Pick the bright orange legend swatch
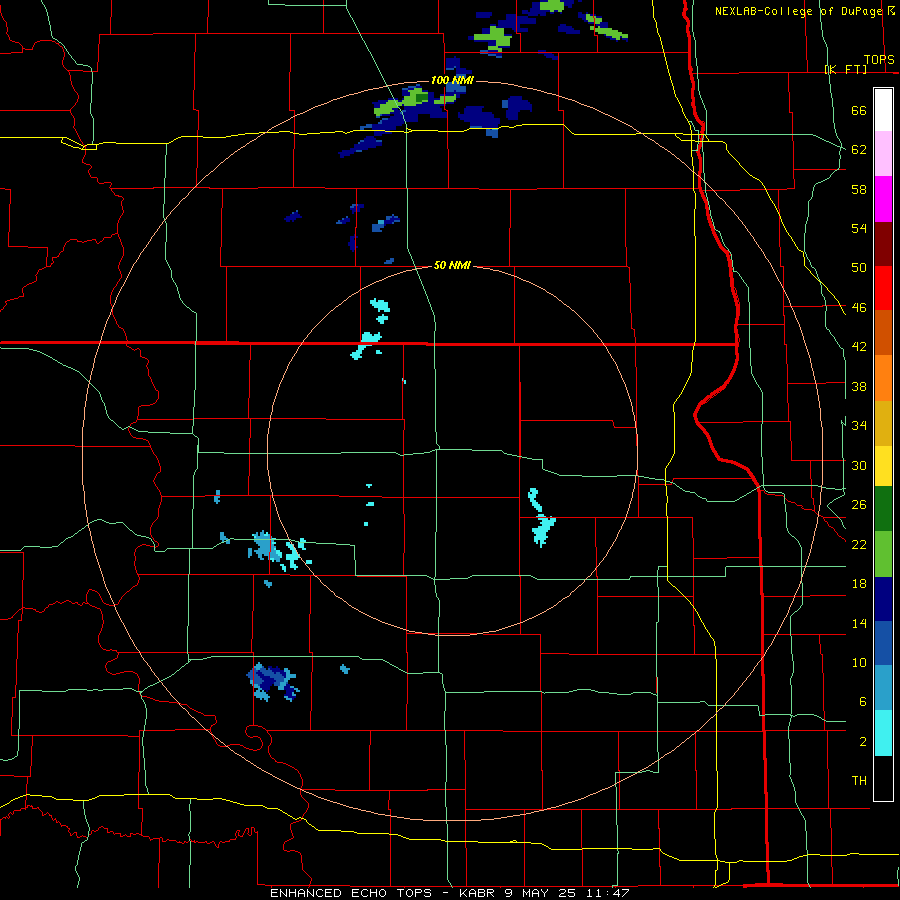 (883, 378)
